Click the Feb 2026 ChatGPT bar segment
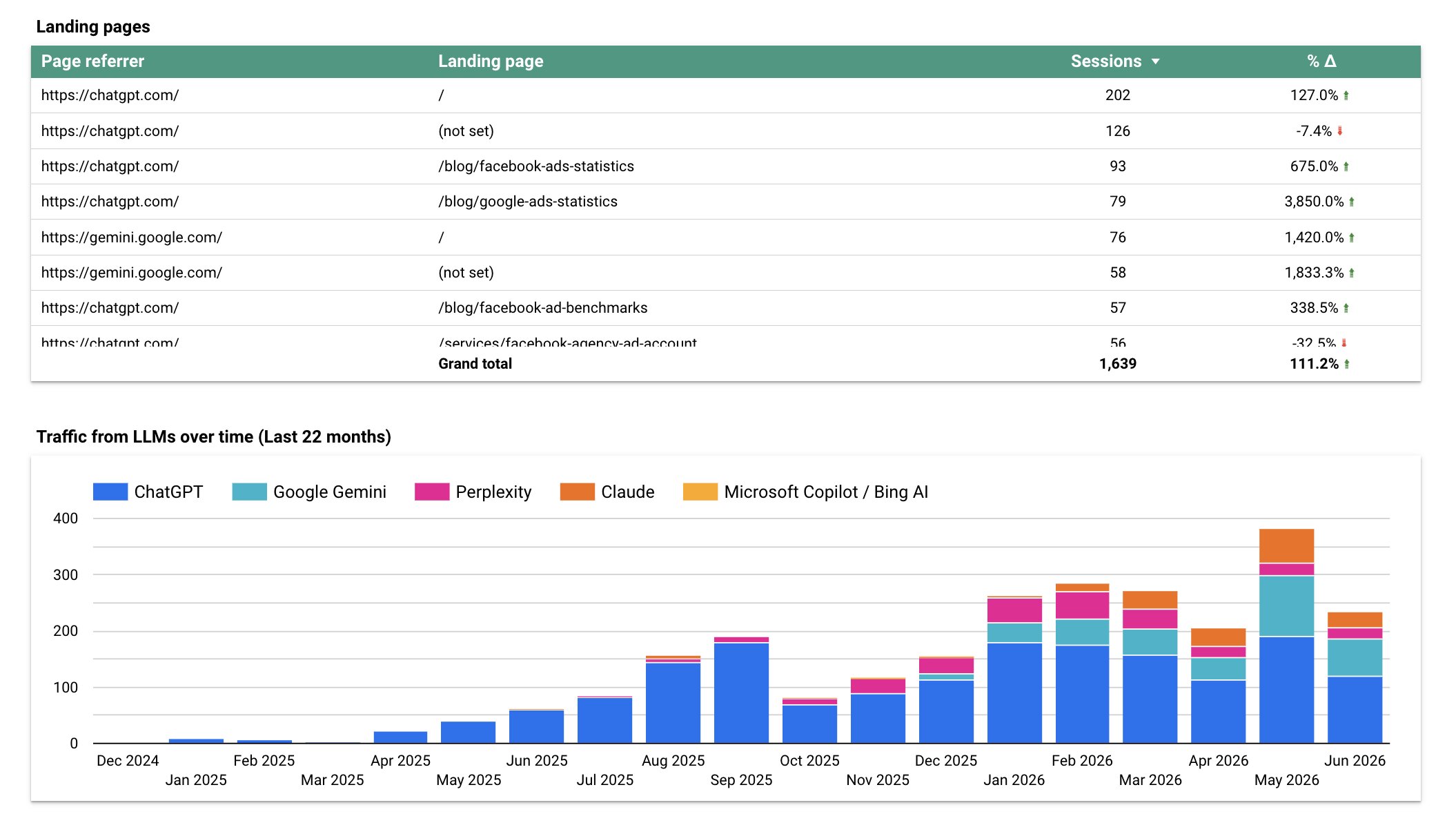This screenshot has width=1456, height=823. [x=1082, y=694]
